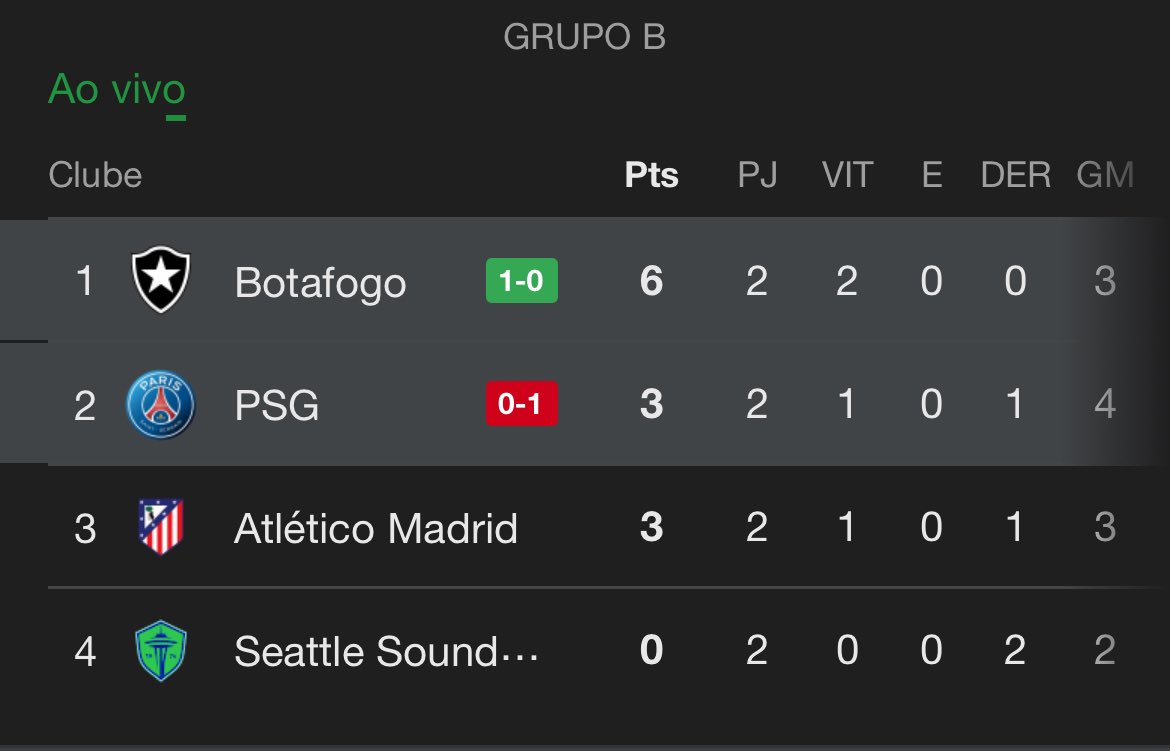Click the Pts column header

point(651,175)
